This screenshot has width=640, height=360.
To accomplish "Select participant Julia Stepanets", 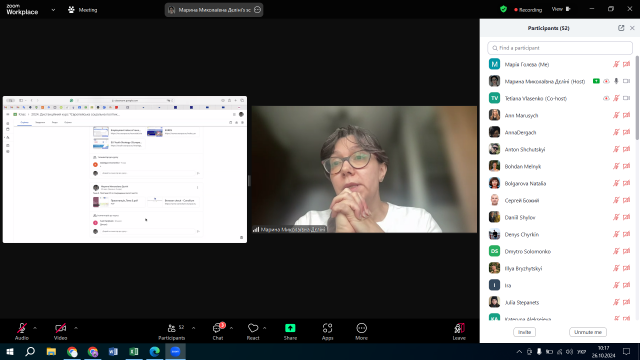I will [560, 302].
